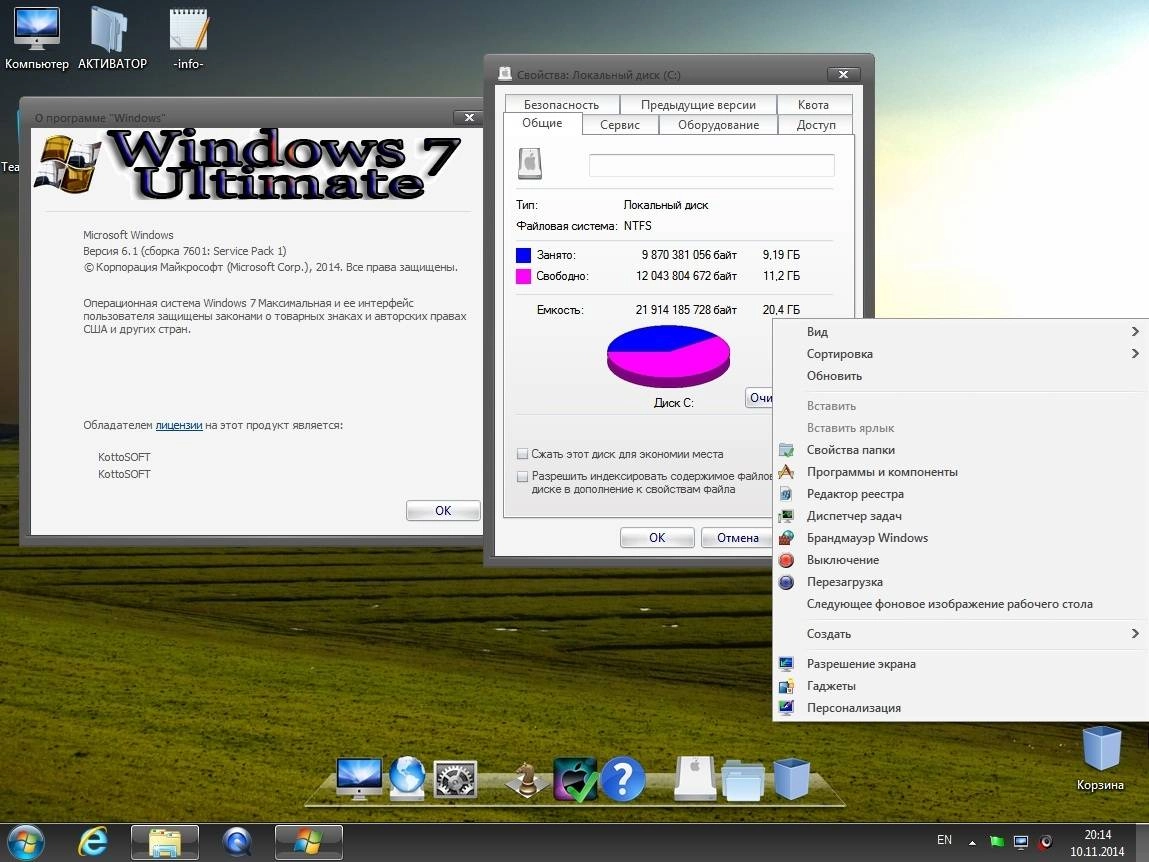Open the white Apple drive dock icon
Screen dimensions: 1149x862
tap(695, 778)
